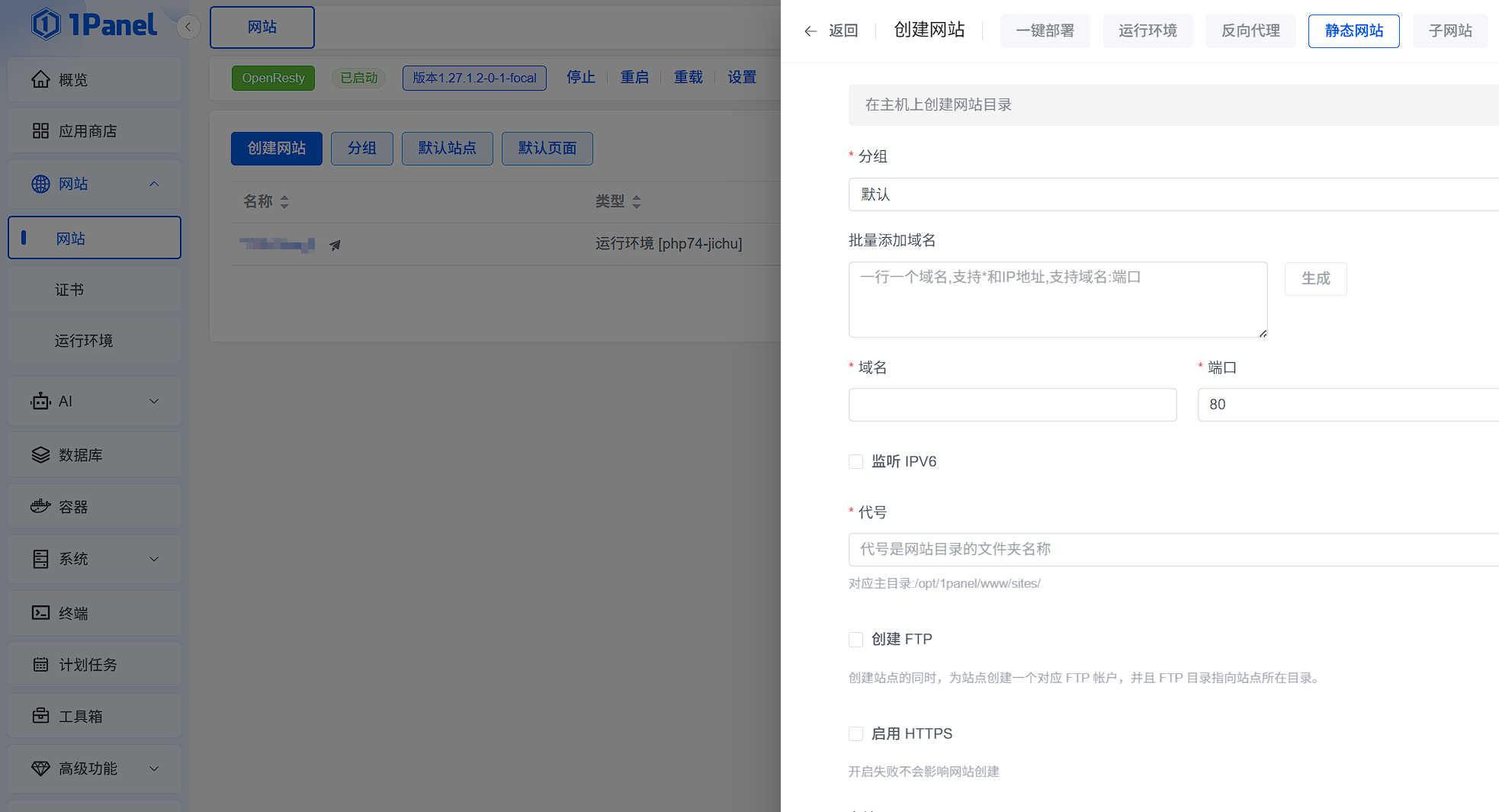Viewport: 1499px width, 812px height.
Task: Click the 域名 input field
Action: pyautogui.click(x=1012, y=405)
